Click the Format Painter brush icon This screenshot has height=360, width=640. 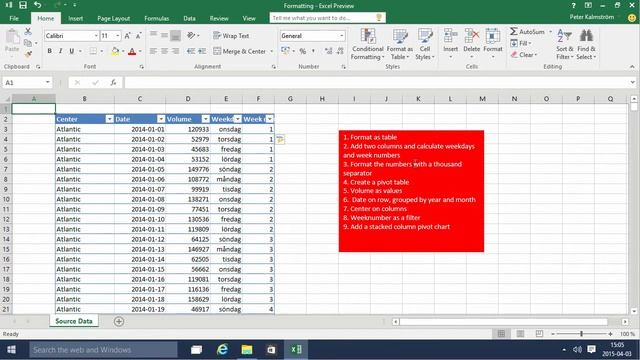pos(28,53)
